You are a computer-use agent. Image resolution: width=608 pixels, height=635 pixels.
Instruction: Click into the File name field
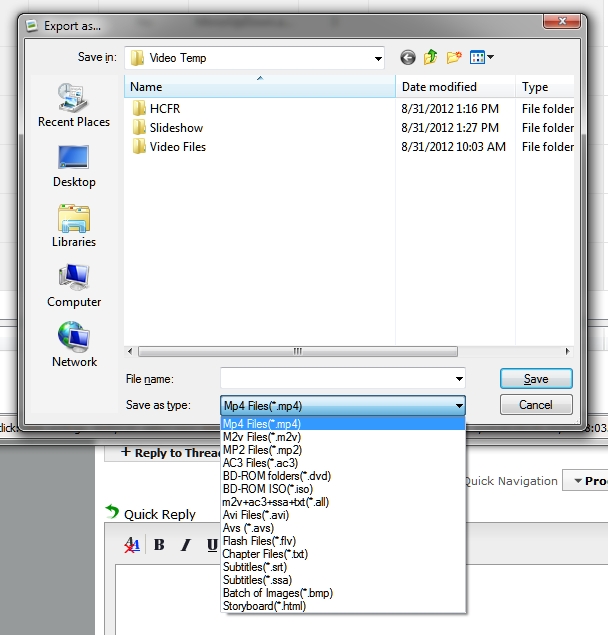(x=337, y=379)
